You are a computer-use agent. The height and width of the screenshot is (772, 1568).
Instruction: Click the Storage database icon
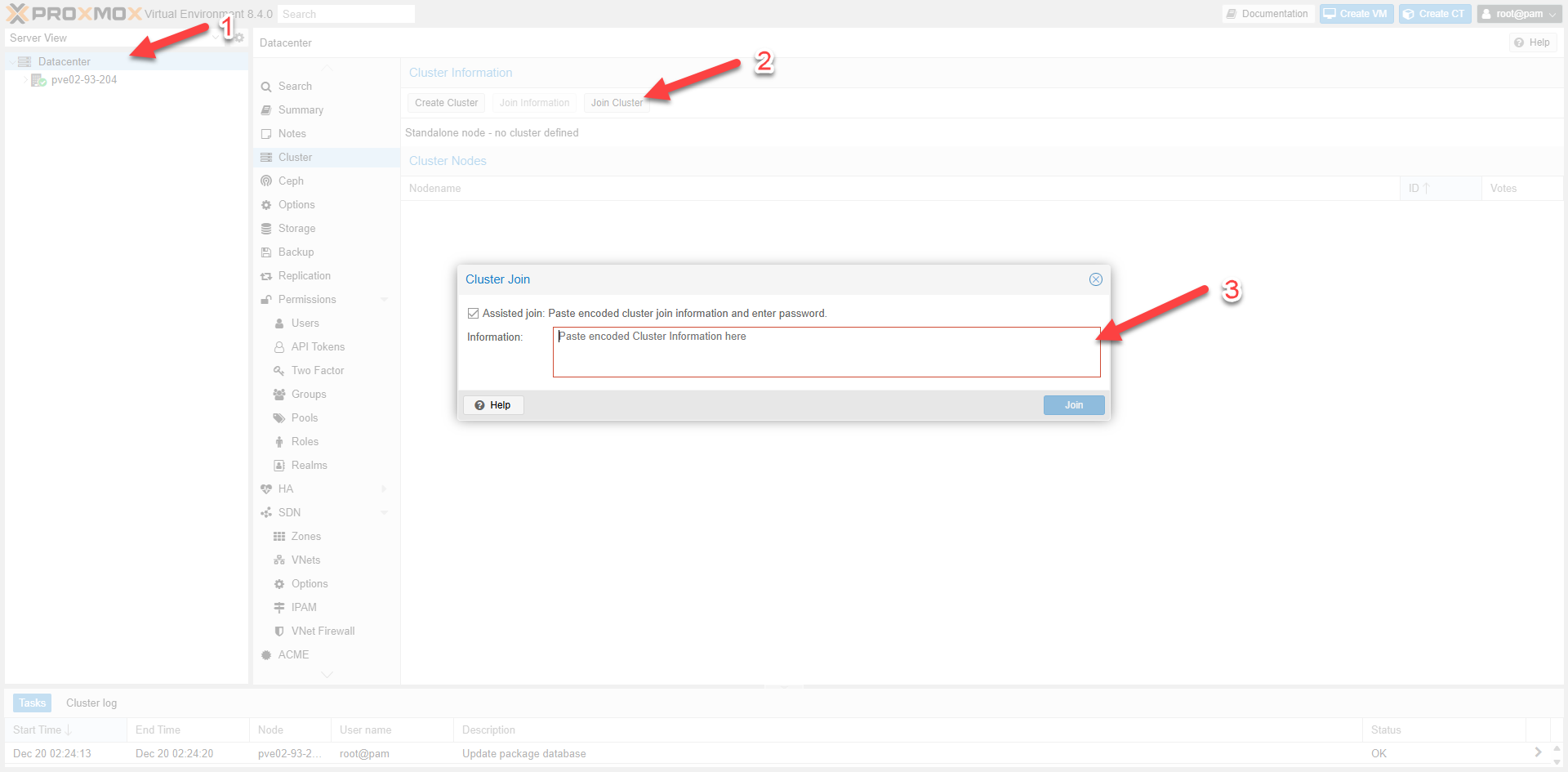[266, 229]
